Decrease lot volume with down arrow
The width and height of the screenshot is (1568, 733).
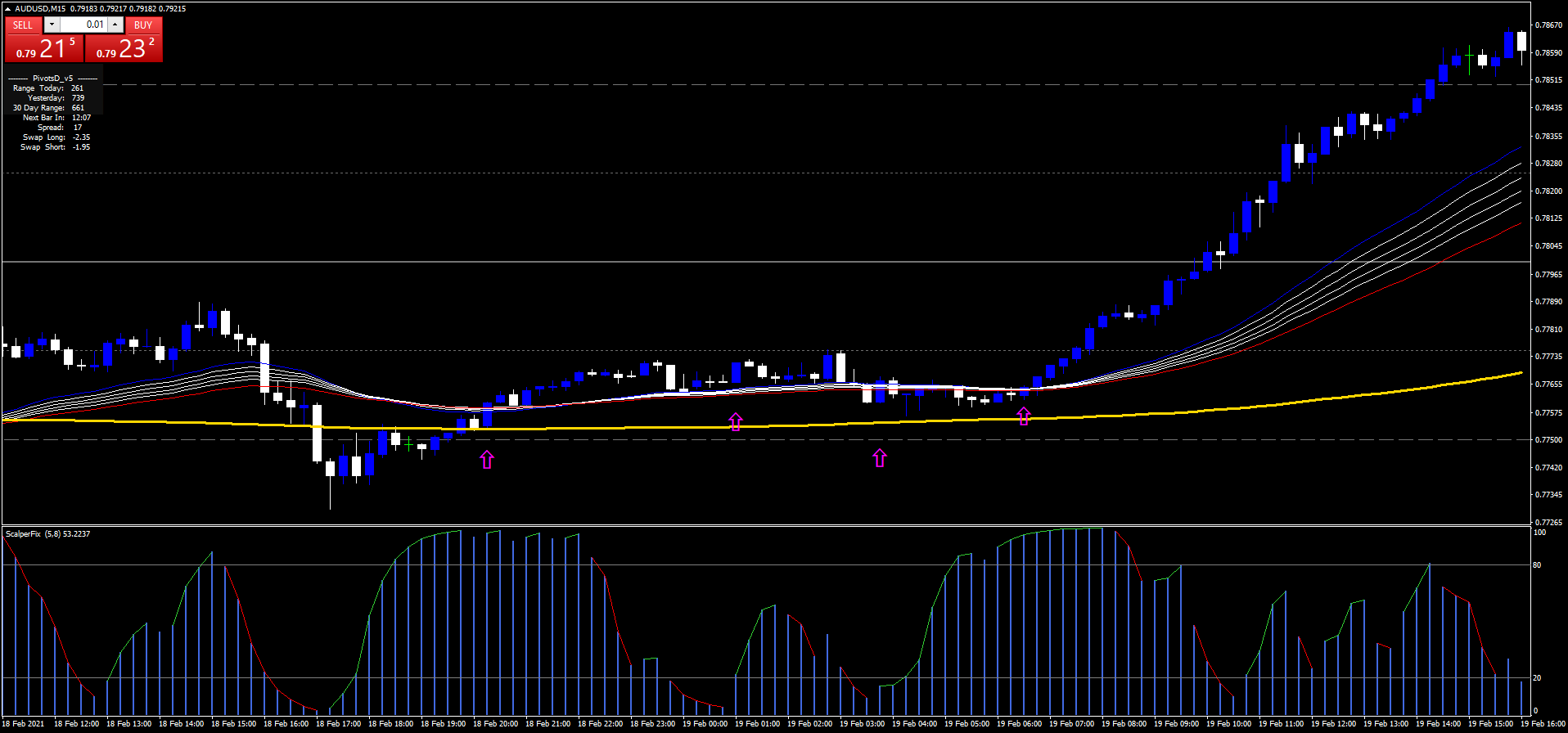click(52, 25)
